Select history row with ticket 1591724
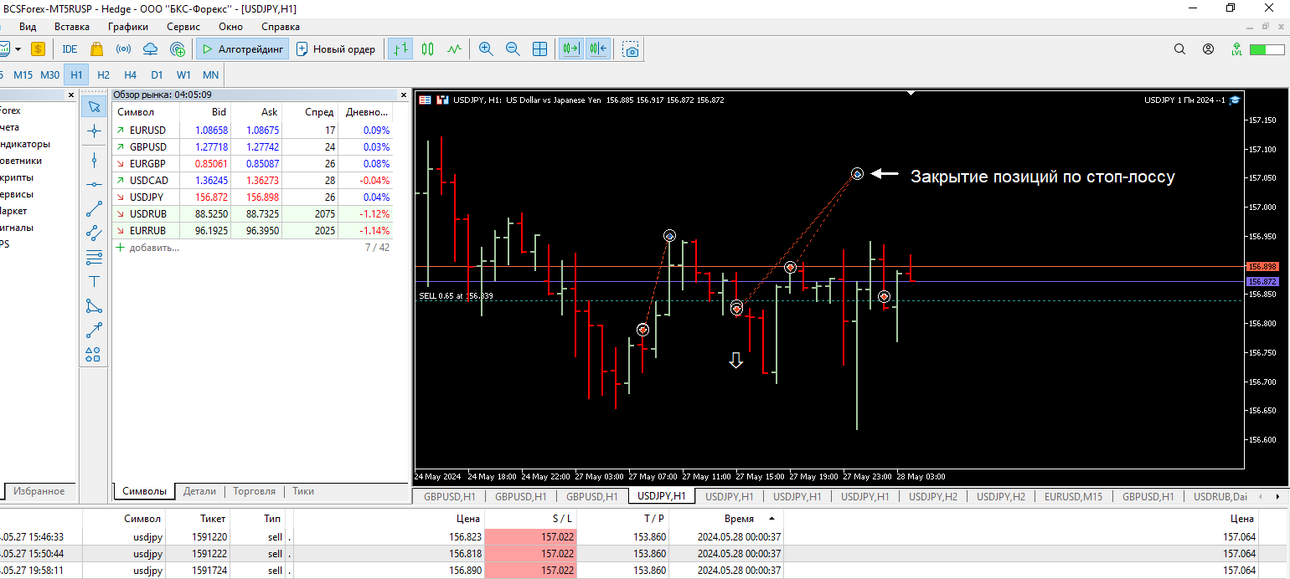Screen dimensions: 1290x579 click(645, 570)
